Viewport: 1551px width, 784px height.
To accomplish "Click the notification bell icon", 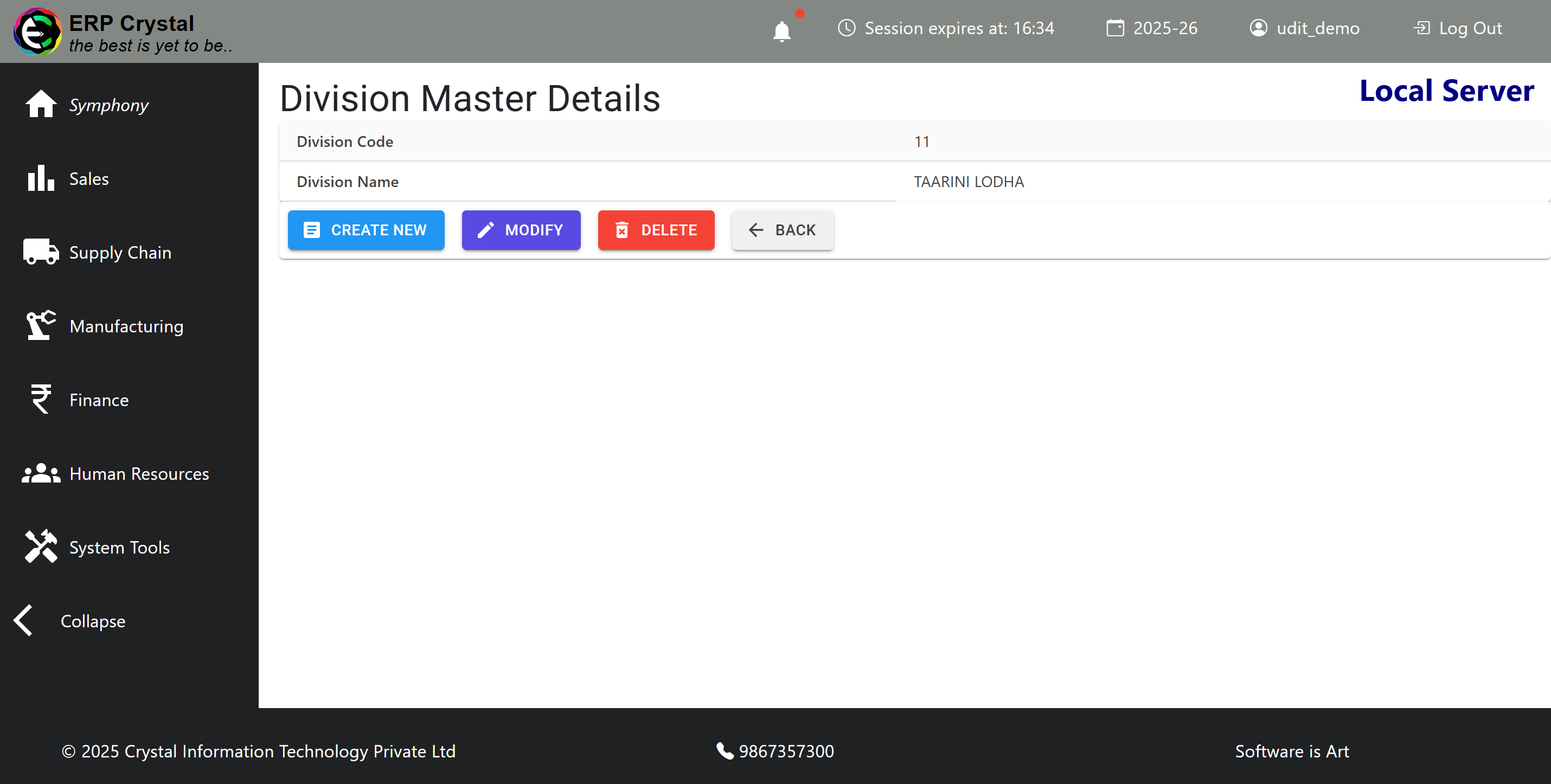I will (781, 30).
